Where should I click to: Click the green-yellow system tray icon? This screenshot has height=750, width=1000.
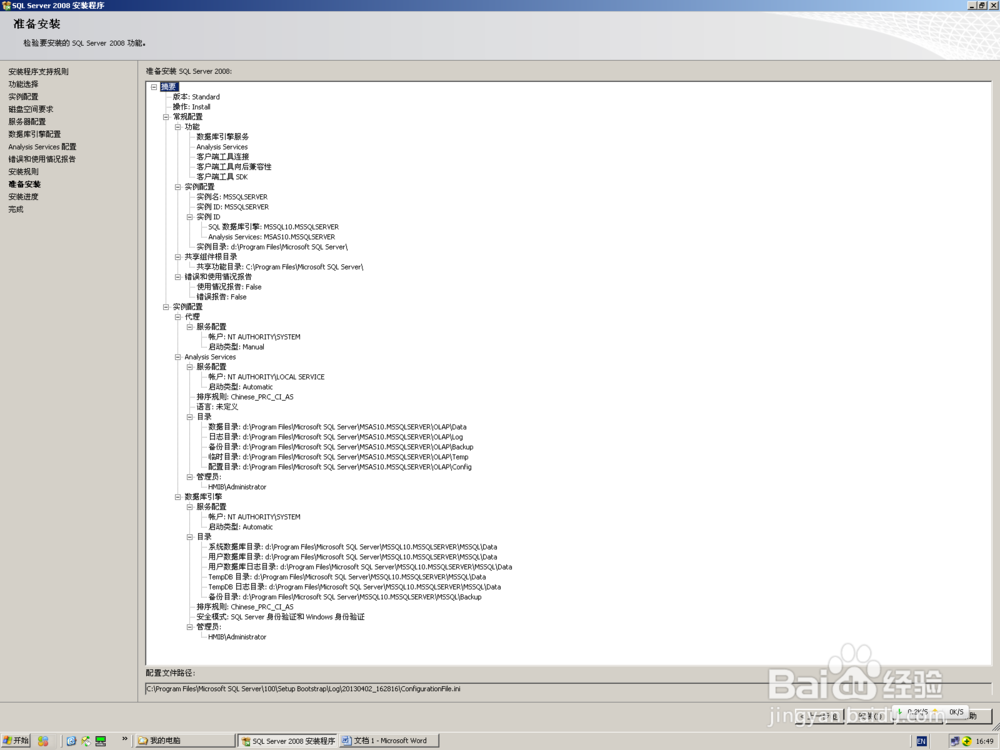tap(967, 741)
